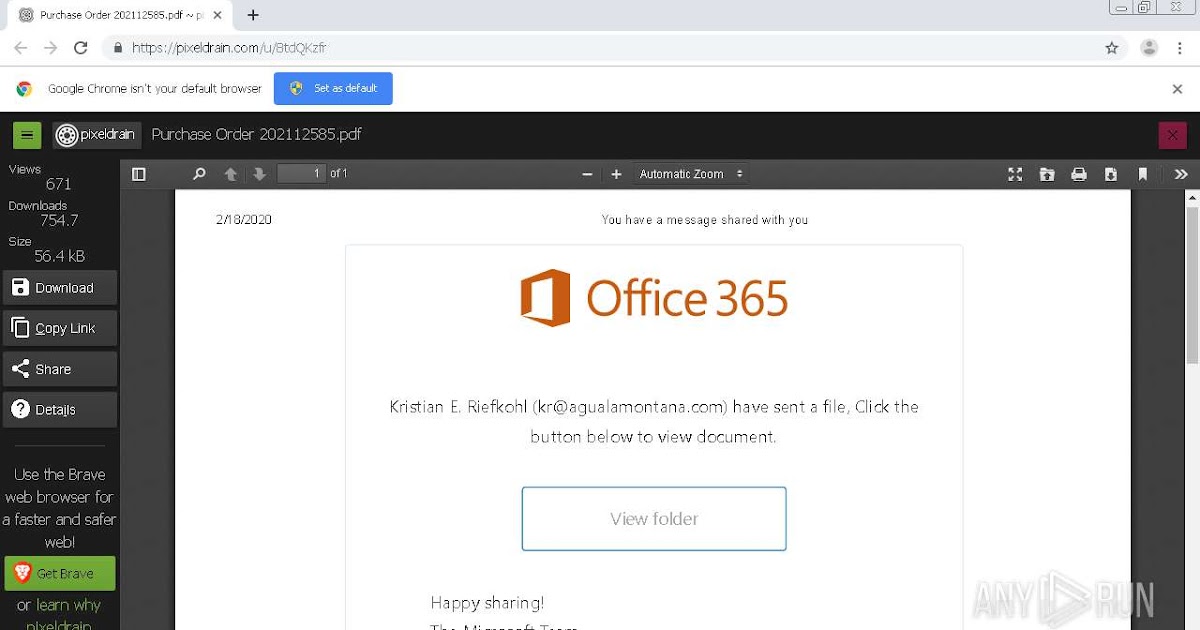Screen dimensions: 1200x630
Task: Click the Copy Link button
Action: 60,328
